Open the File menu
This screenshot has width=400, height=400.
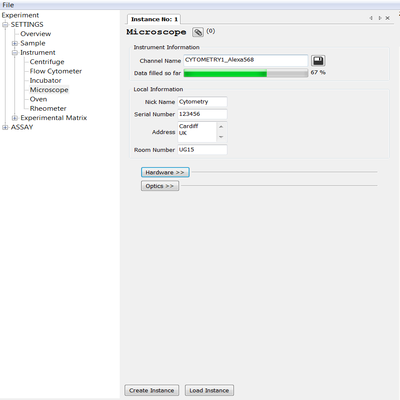pyautogui.click(x=8, y=5)
